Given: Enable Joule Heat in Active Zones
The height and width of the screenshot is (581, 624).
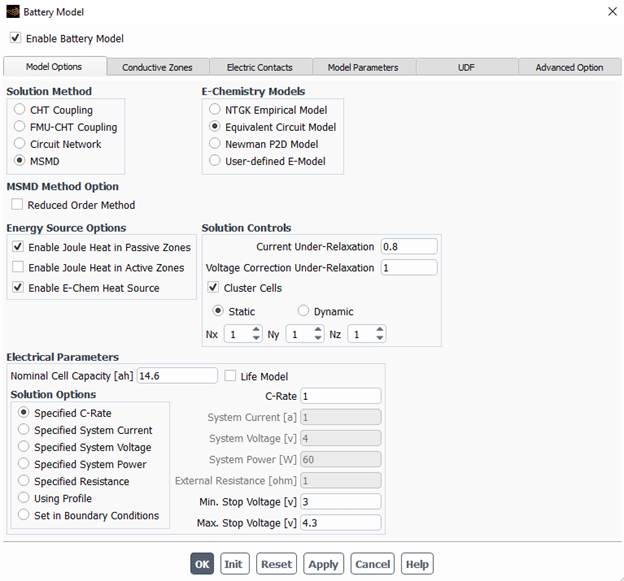Looking at the screenshot, I should coord(18,268).
